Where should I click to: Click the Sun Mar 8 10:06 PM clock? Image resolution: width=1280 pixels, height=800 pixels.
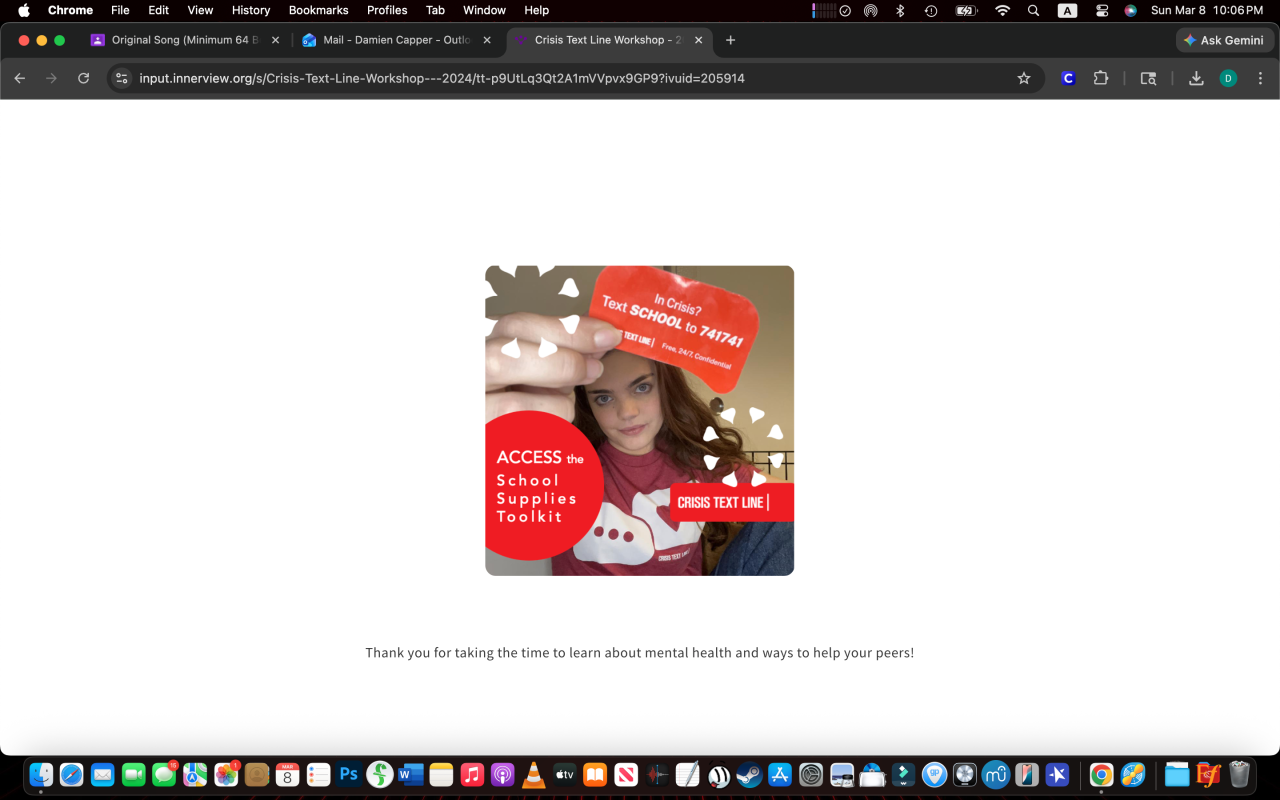pos(1207,10)
